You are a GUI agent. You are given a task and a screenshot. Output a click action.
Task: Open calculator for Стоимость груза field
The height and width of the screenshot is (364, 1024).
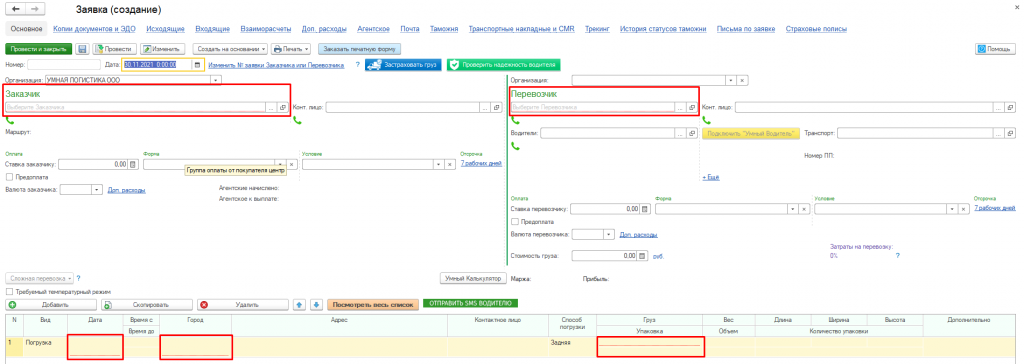[x=642, y=256]
